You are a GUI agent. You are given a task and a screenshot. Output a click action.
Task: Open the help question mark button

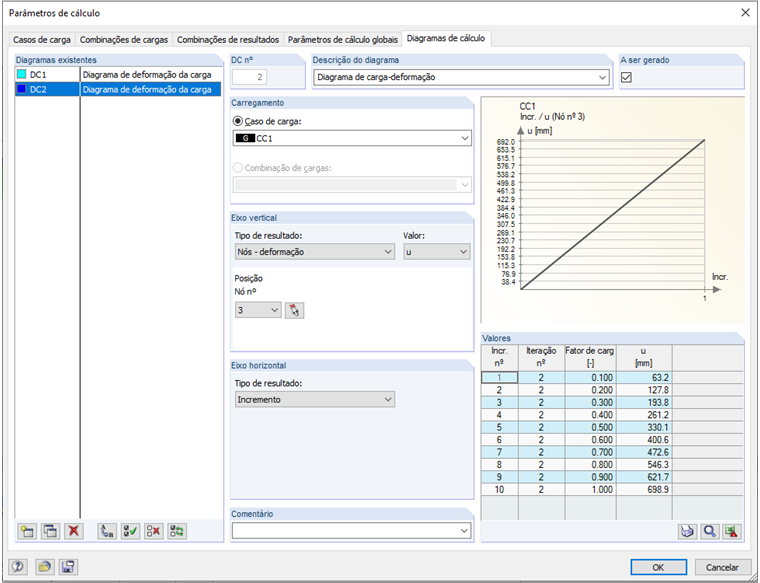[x=18, y=567]
